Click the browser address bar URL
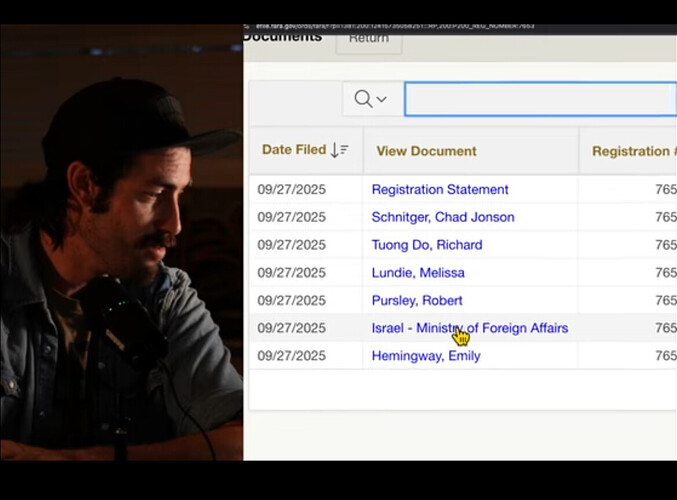The image size is (677, 500). pos(395,26)
